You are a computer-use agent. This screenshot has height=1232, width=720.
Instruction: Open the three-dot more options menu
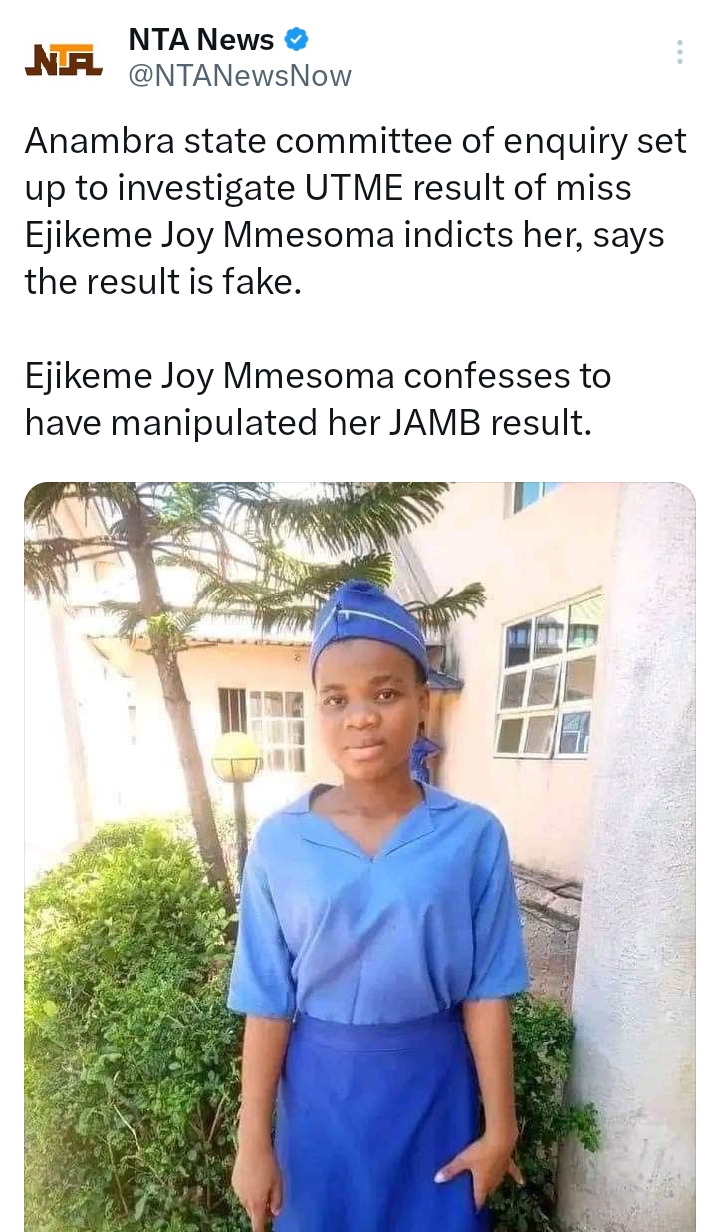[x=679, y=53]
